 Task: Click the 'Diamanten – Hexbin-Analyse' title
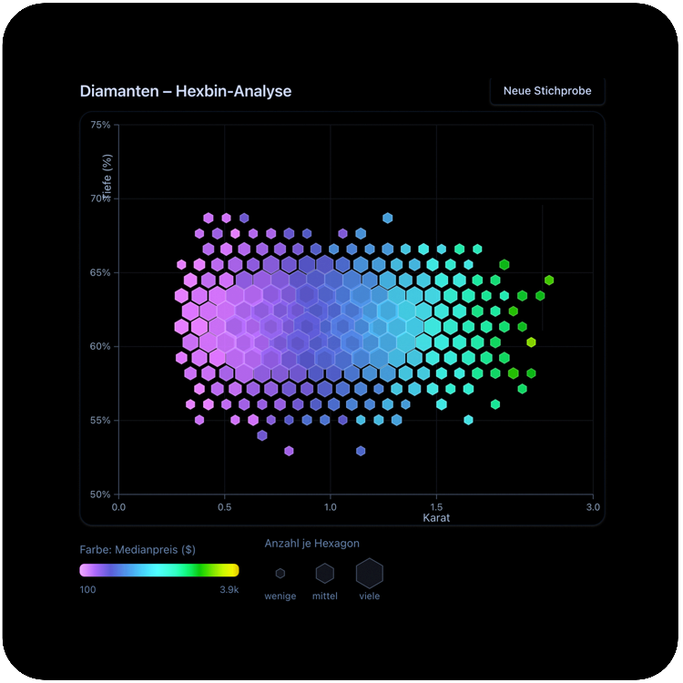pyautogui.click(x=186, y=91)
